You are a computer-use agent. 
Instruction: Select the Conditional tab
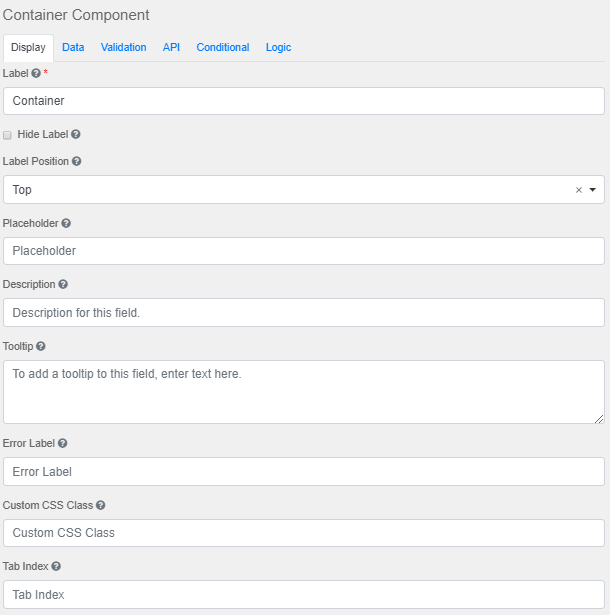point(223,47)
